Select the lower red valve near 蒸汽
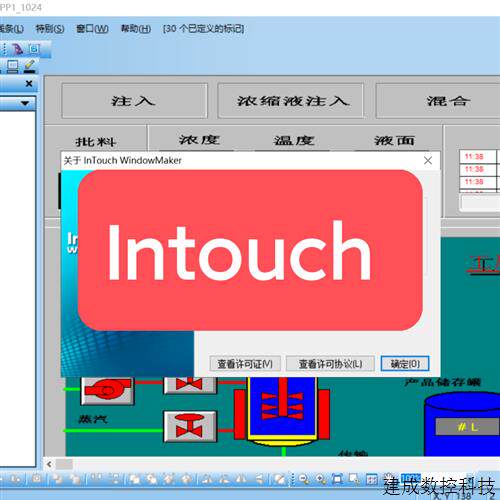Image resolution: width=500 pixels, height=500 pixels. [190, 426]
